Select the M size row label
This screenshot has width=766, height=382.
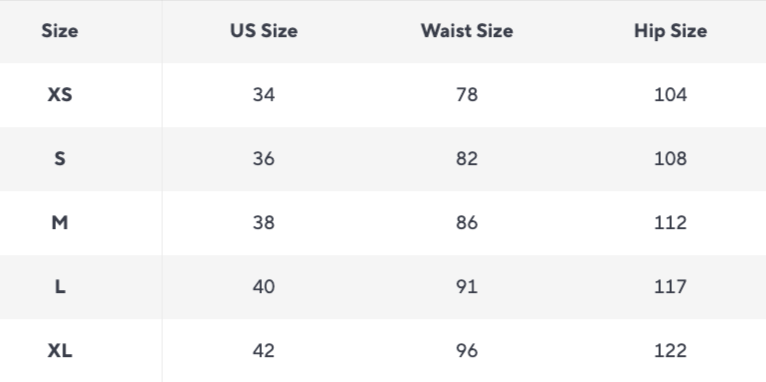60,223
